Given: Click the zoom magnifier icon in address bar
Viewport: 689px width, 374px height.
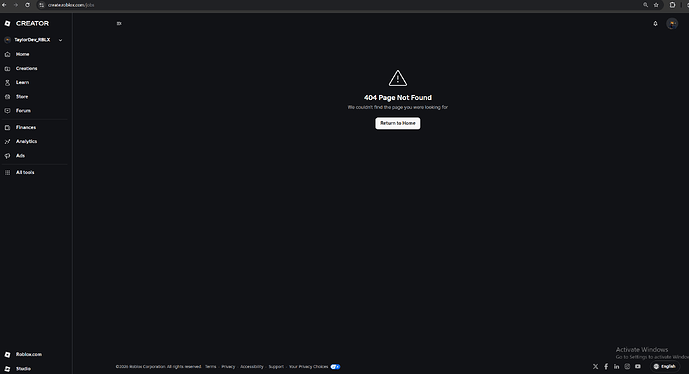Looking at the screenshot, I should [x=645, y=5].
